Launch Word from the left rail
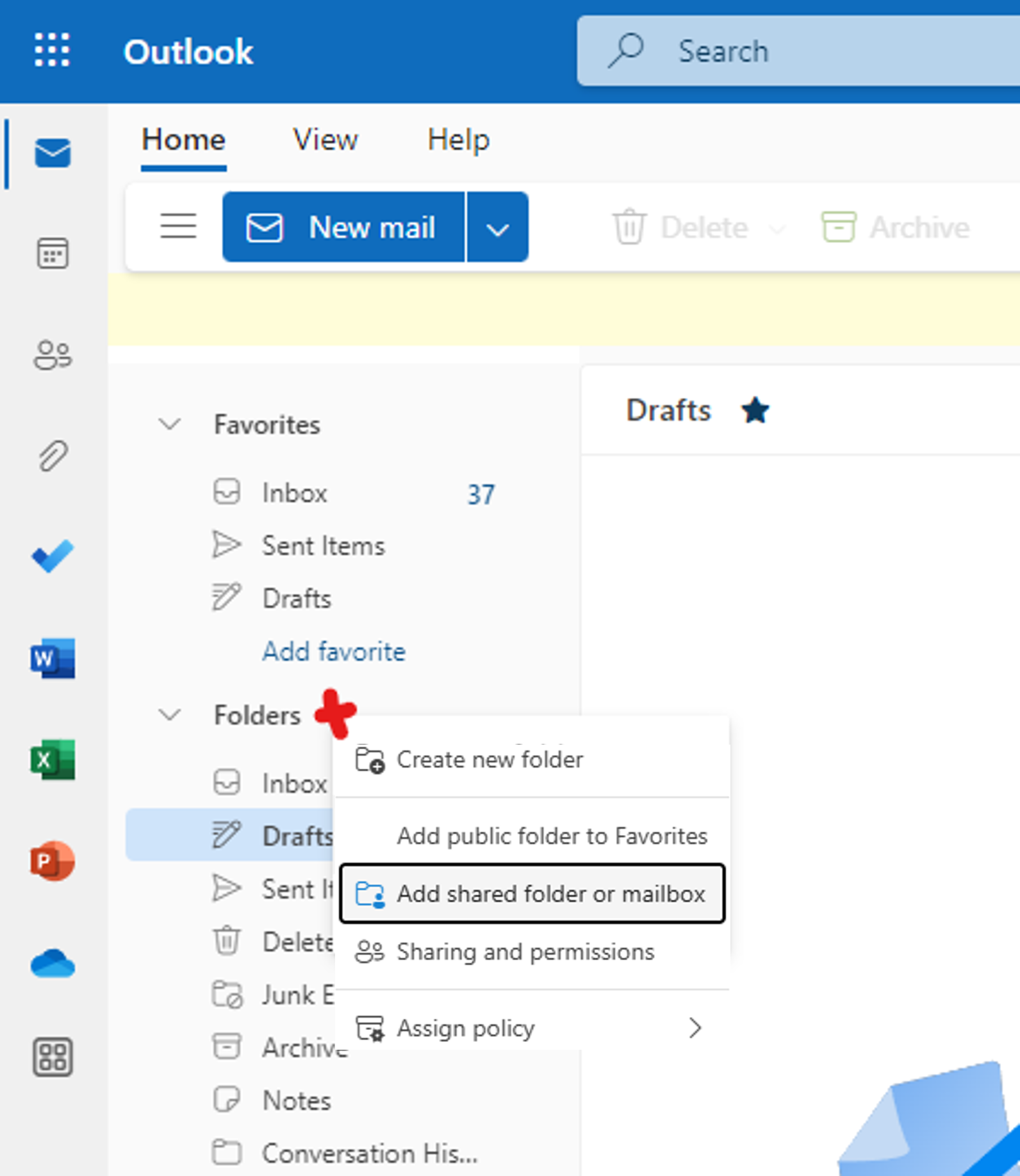 [53, 658]
